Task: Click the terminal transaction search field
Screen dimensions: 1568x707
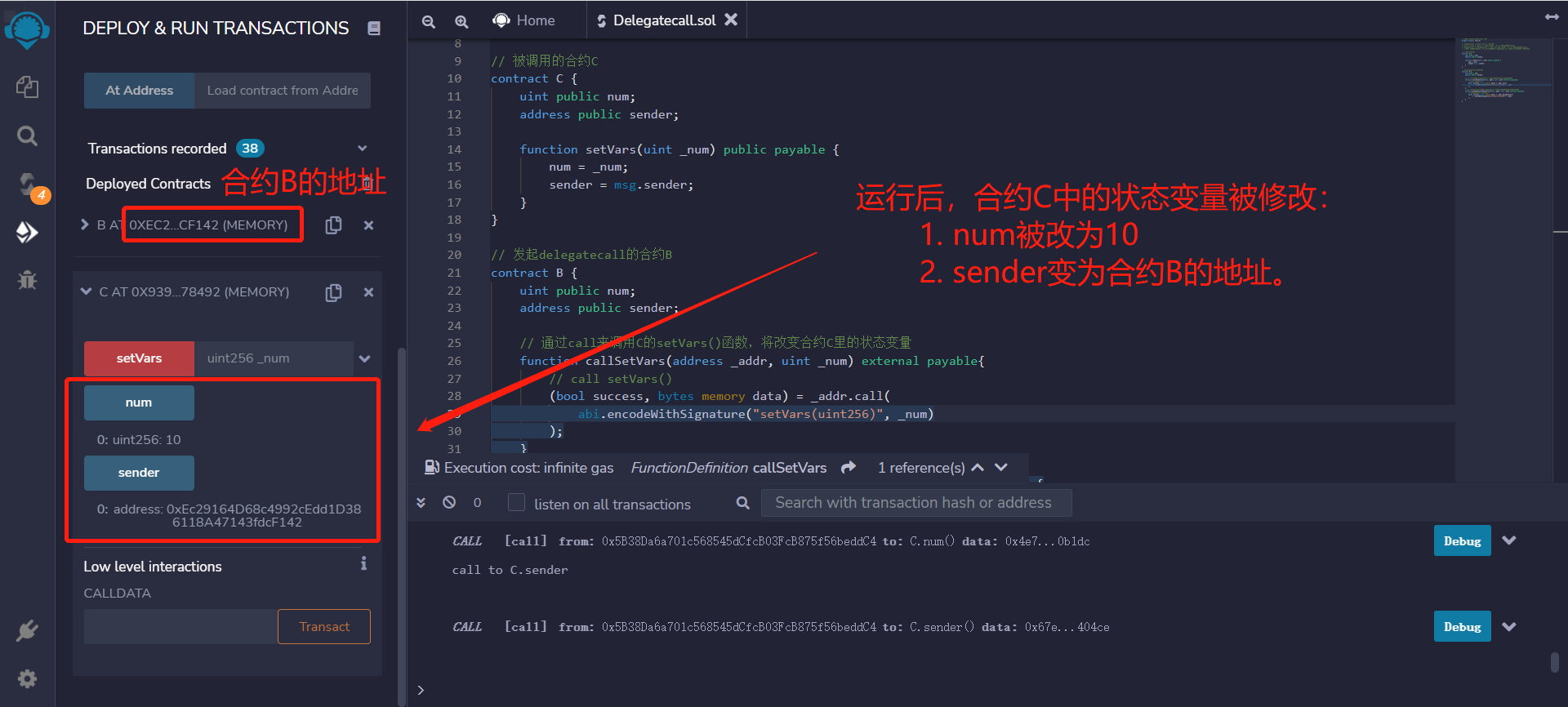Action: pos(915,503)
